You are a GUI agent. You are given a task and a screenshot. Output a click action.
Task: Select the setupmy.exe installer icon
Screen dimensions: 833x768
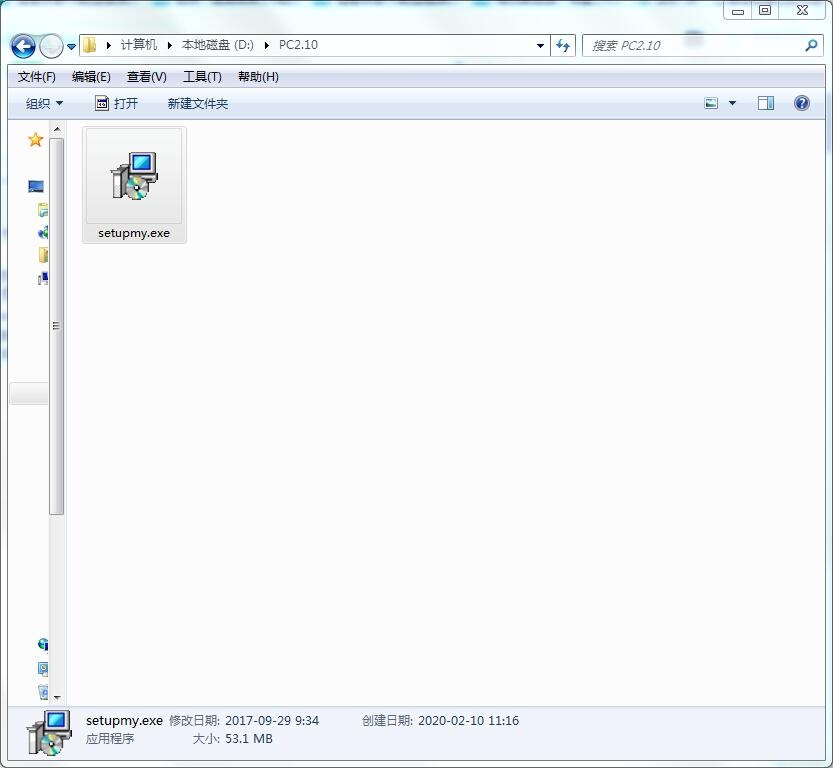pos(134,175)
